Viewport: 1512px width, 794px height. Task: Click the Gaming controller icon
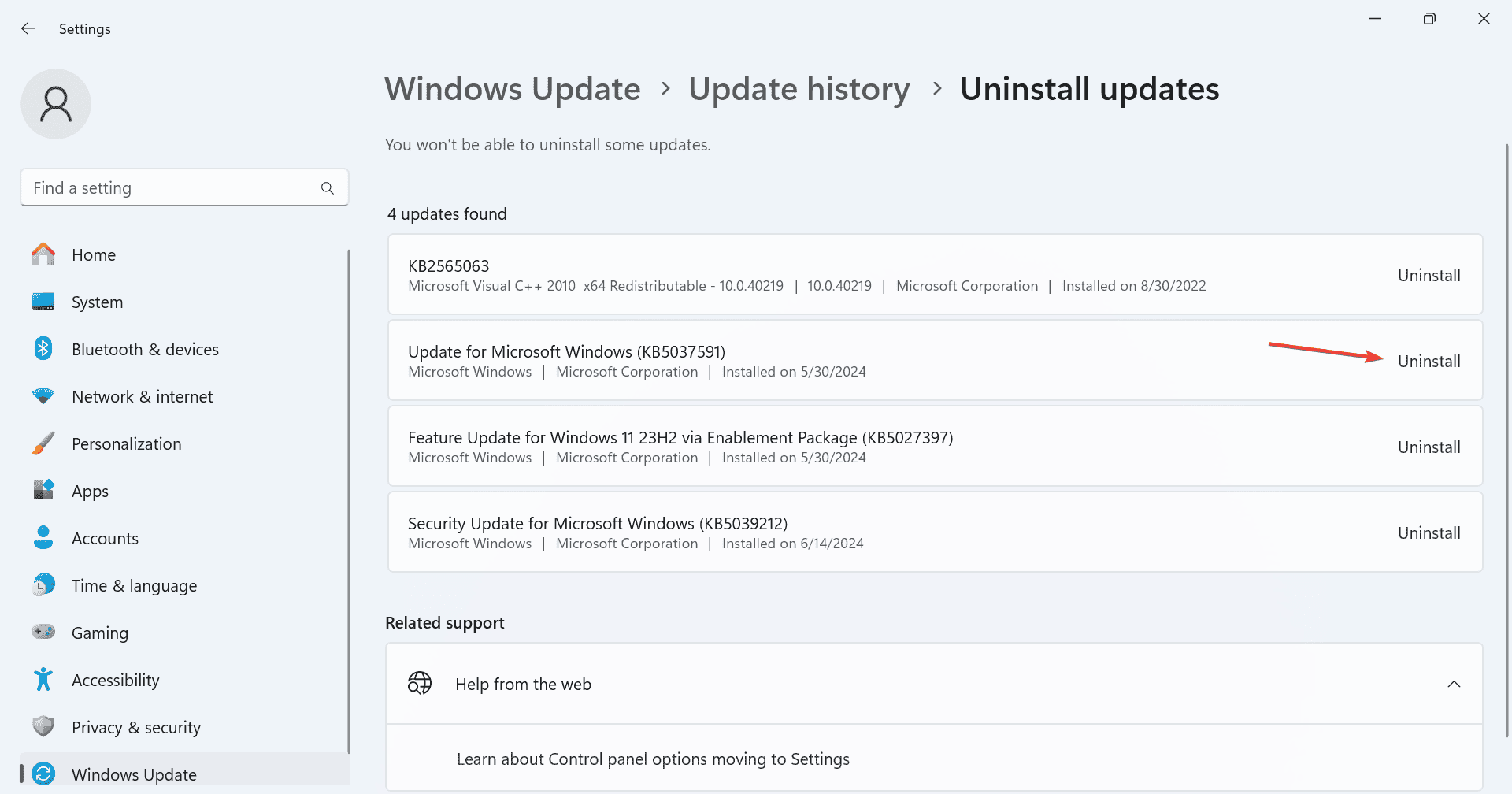point(43,633)
